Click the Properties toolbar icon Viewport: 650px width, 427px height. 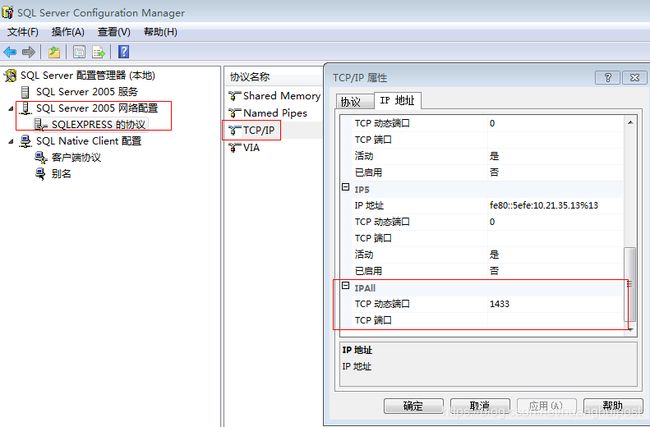point(79,52)
